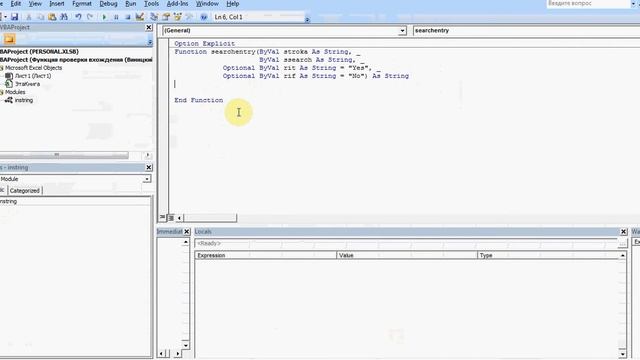Open the View menu
This screenshot has height=360, width=640.
35,4
